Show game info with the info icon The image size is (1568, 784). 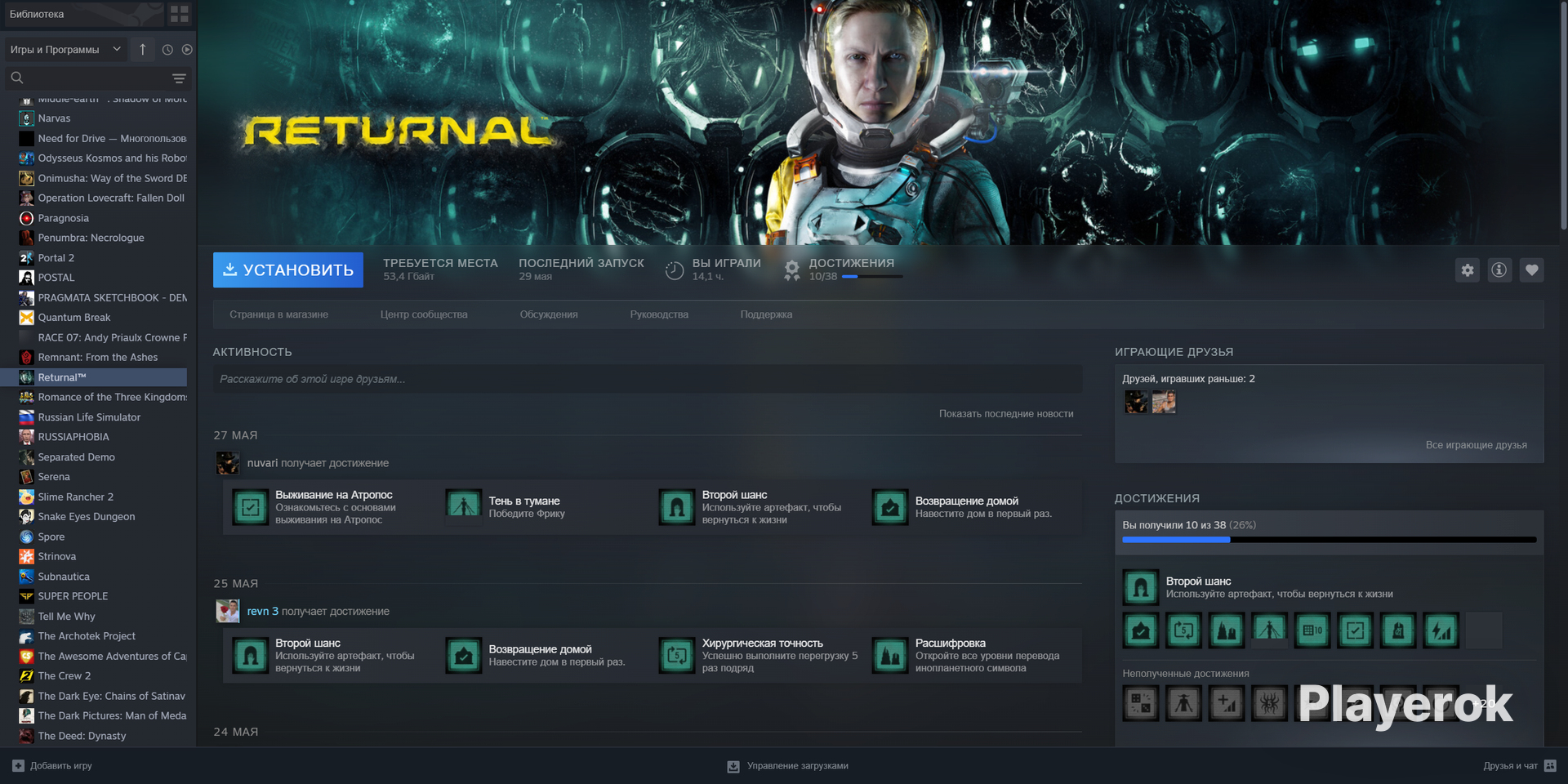[1499, 270]
